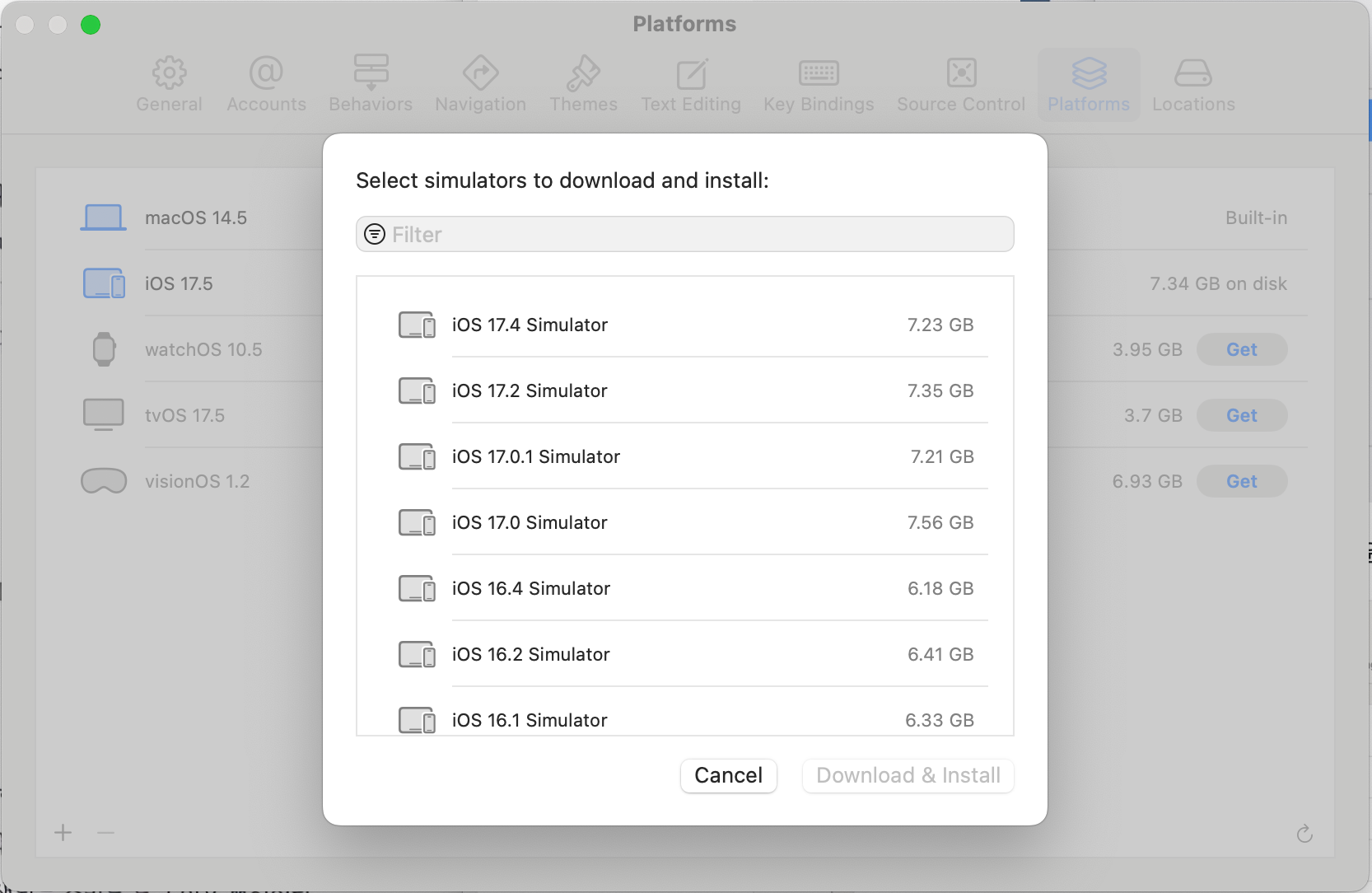Click the green zoom window button
Viewport: 1372px width, 893px height.
click(x=91, y=25)
